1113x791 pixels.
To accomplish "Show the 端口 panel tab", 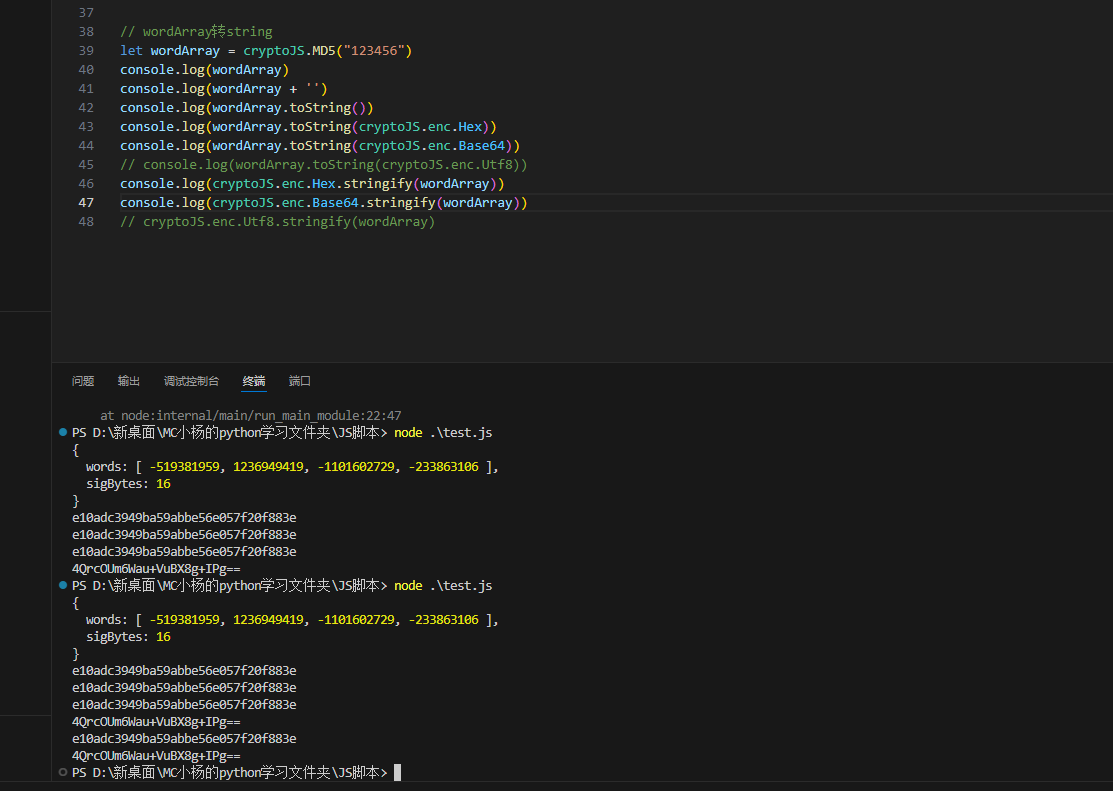I will click(x=300, y=381).
